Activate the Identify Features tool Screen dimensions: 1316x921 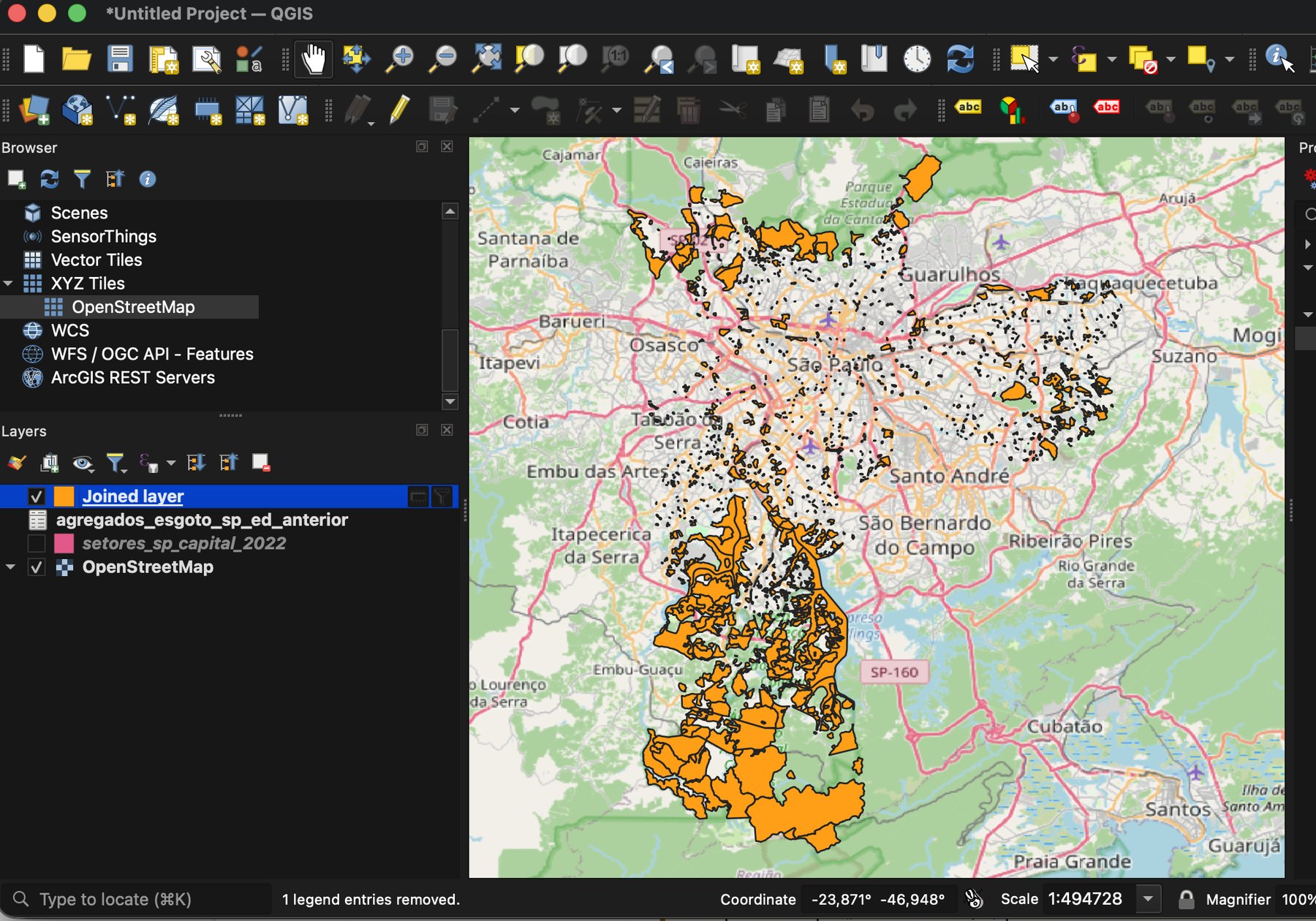1279,58
